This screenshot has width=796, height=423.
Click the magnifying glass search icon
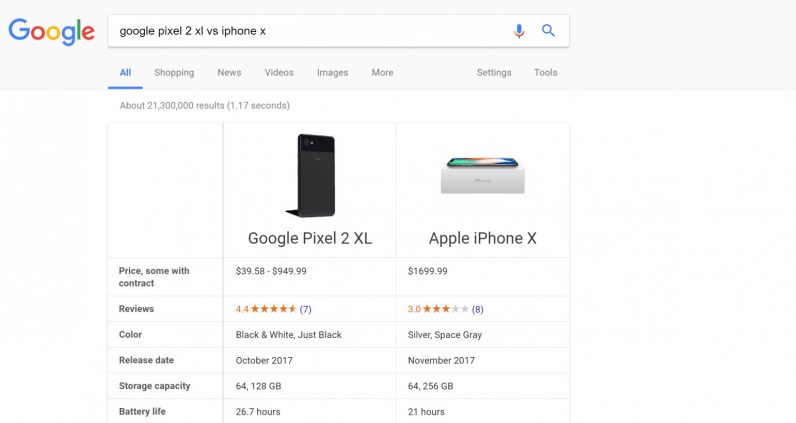point(548,31)
